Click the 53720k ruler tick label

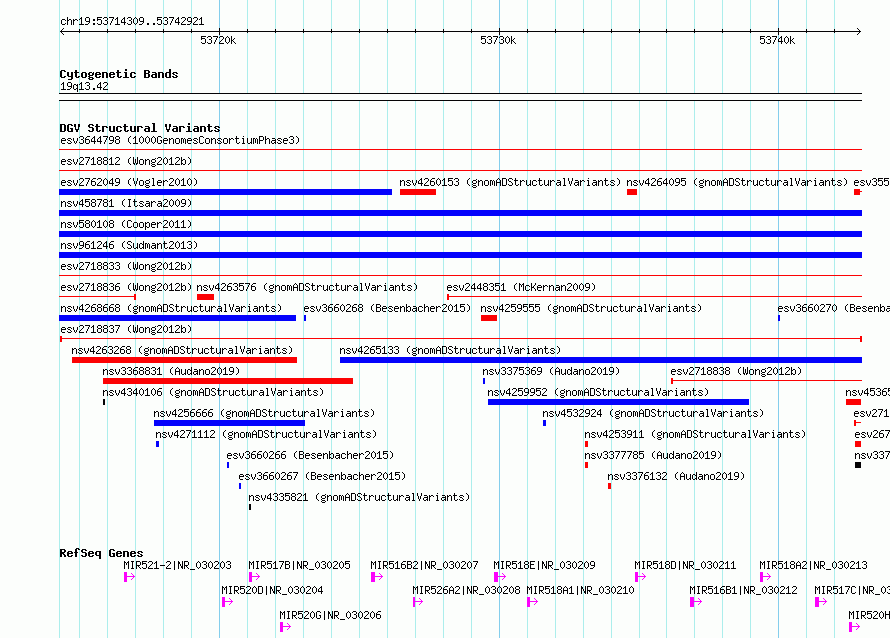[218, 40]
